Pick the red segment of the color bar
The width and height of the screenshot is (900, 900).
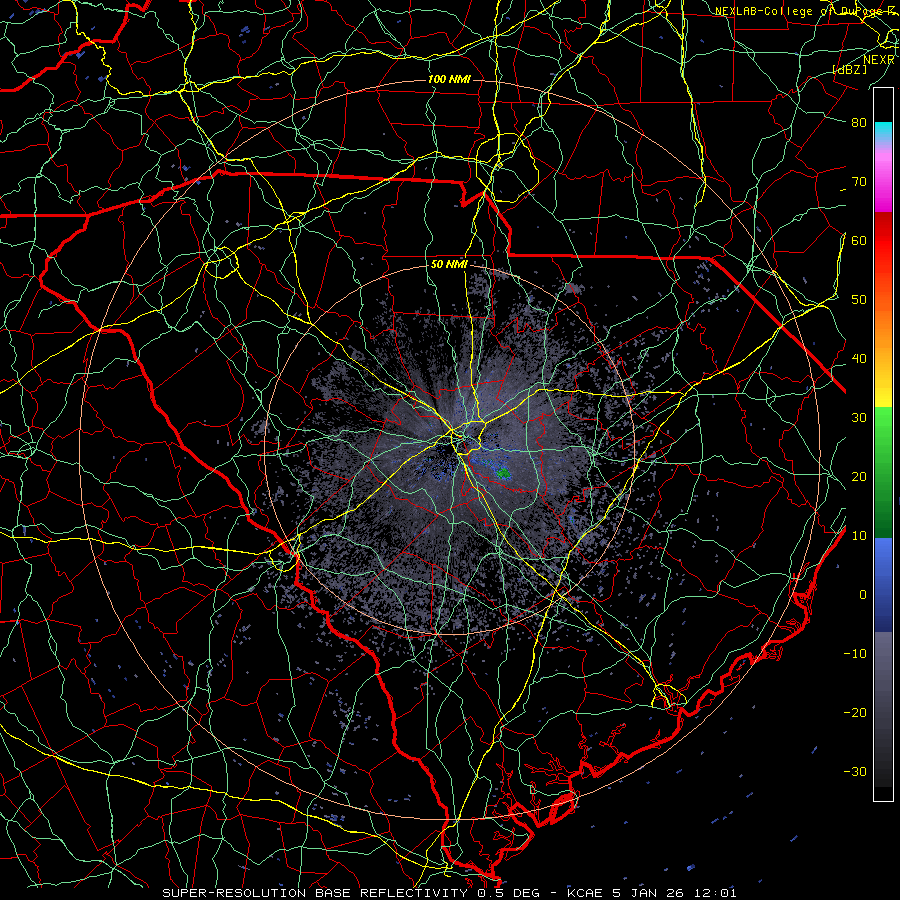[883, 240]
